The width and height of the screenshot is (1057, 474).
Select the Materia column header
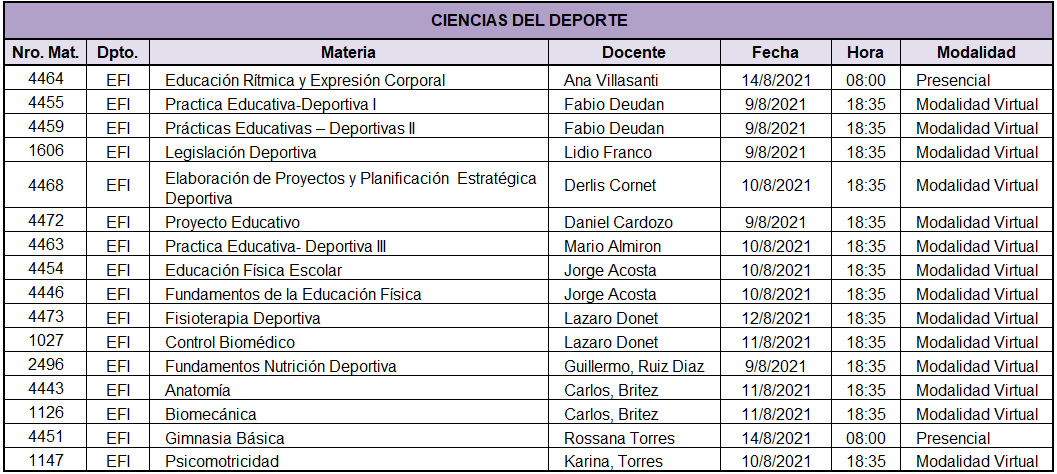(x=349, y=53)
